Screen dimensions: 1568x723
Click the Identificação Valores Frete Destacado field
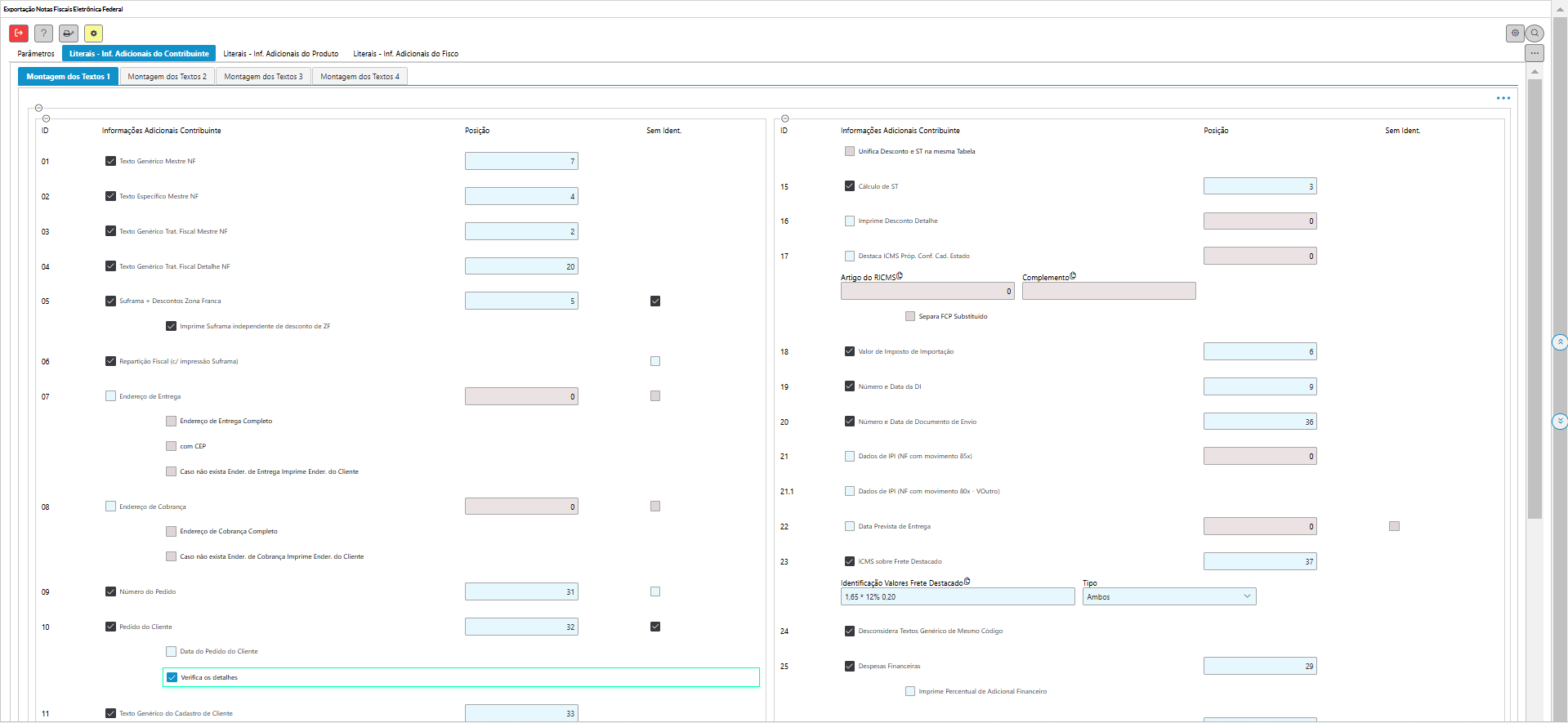(x=957, y=597)
